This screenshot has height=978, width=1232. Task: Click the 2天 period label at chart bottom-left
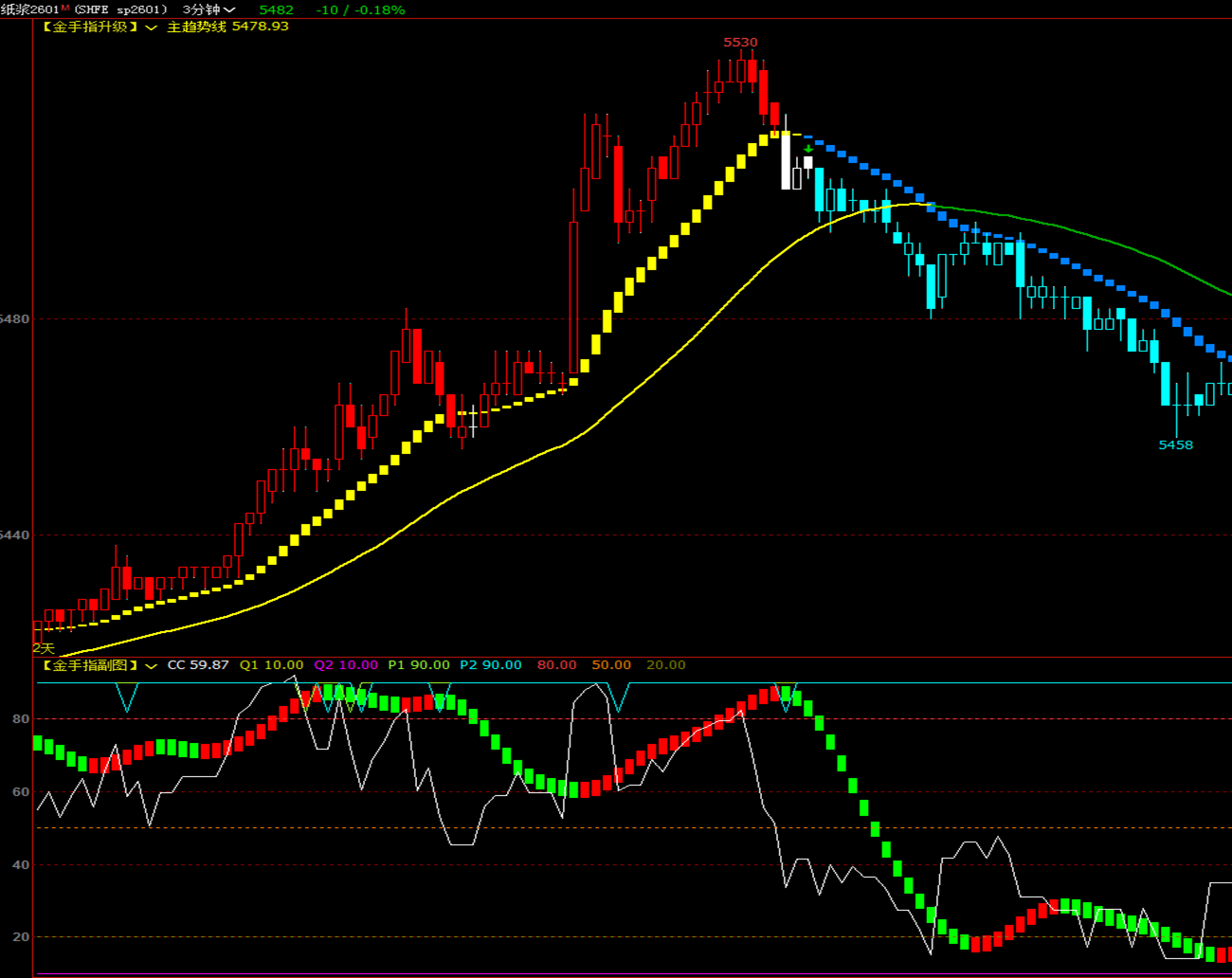coord(44,648)
